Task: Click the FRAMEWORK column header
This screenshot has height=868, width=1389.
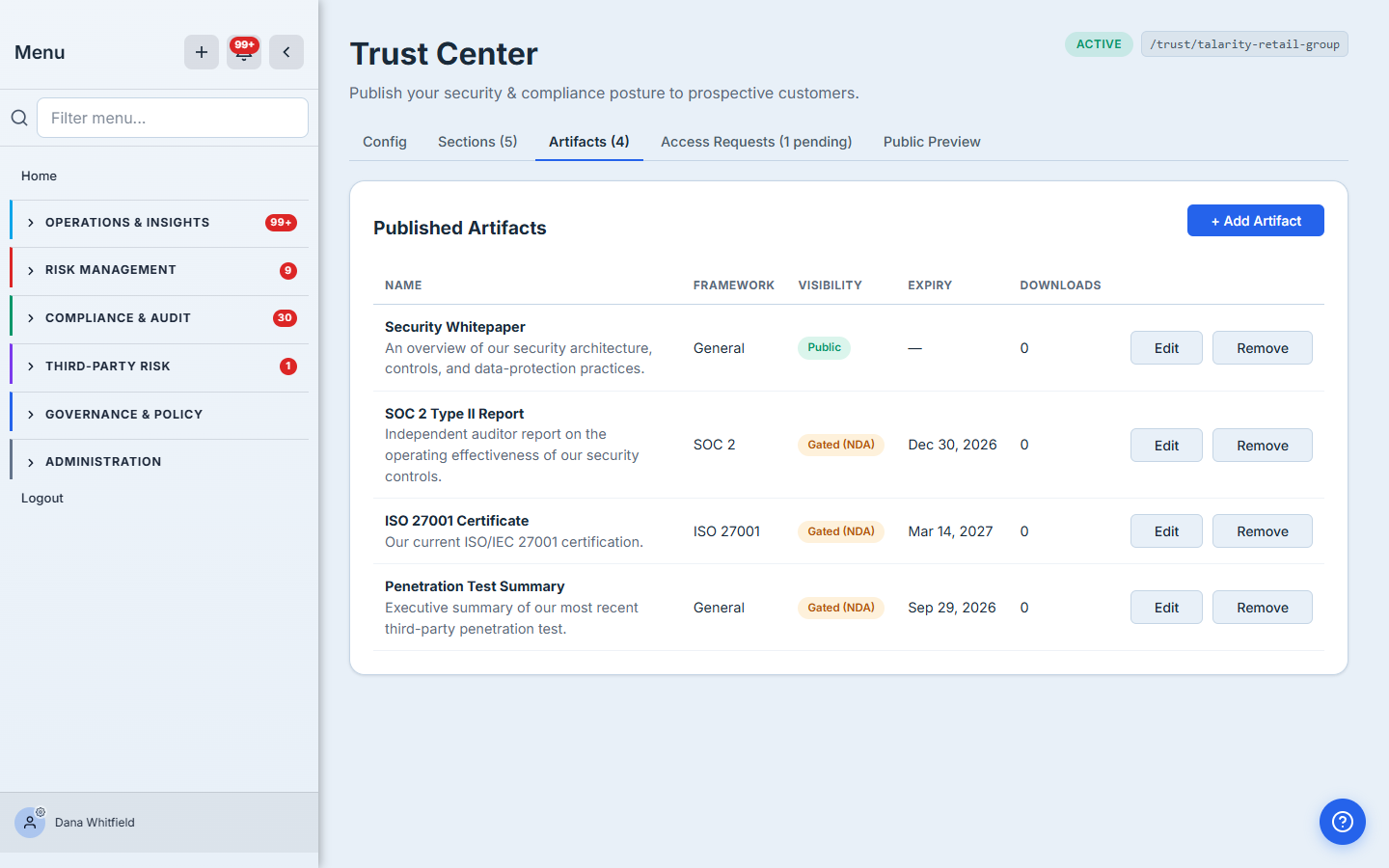Action: click(x=734, y=285)
